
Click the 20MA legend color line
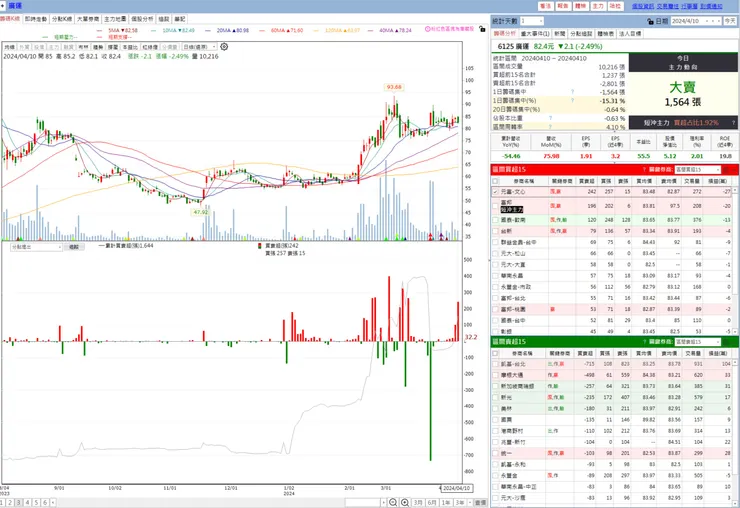point(208,30)
